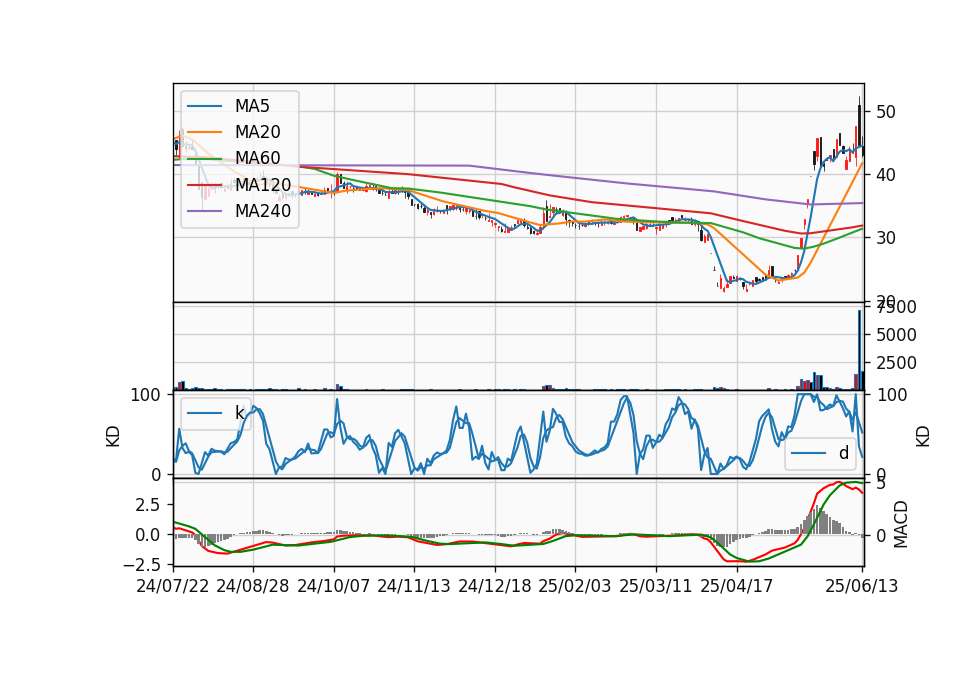
Task: Click the MACD left axis value 0.0
Action: [148, 535]
